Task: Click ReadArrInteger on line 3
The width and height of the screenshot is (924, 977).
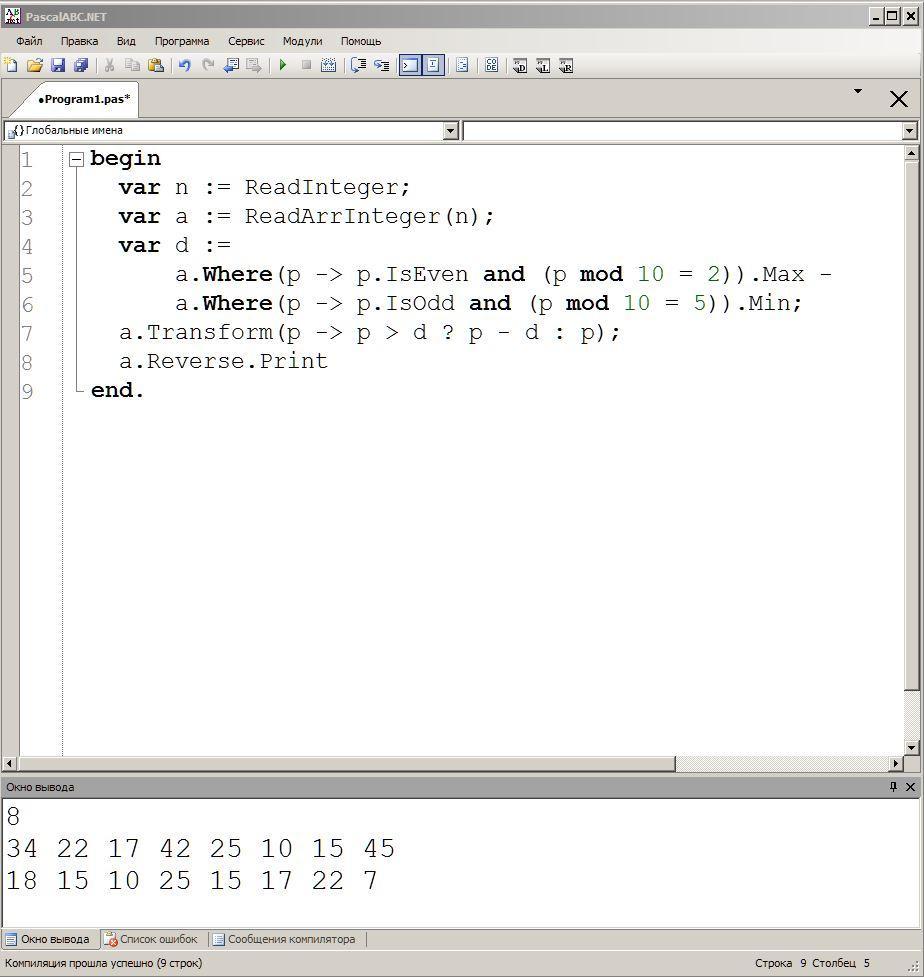Action: click(343, 217)
